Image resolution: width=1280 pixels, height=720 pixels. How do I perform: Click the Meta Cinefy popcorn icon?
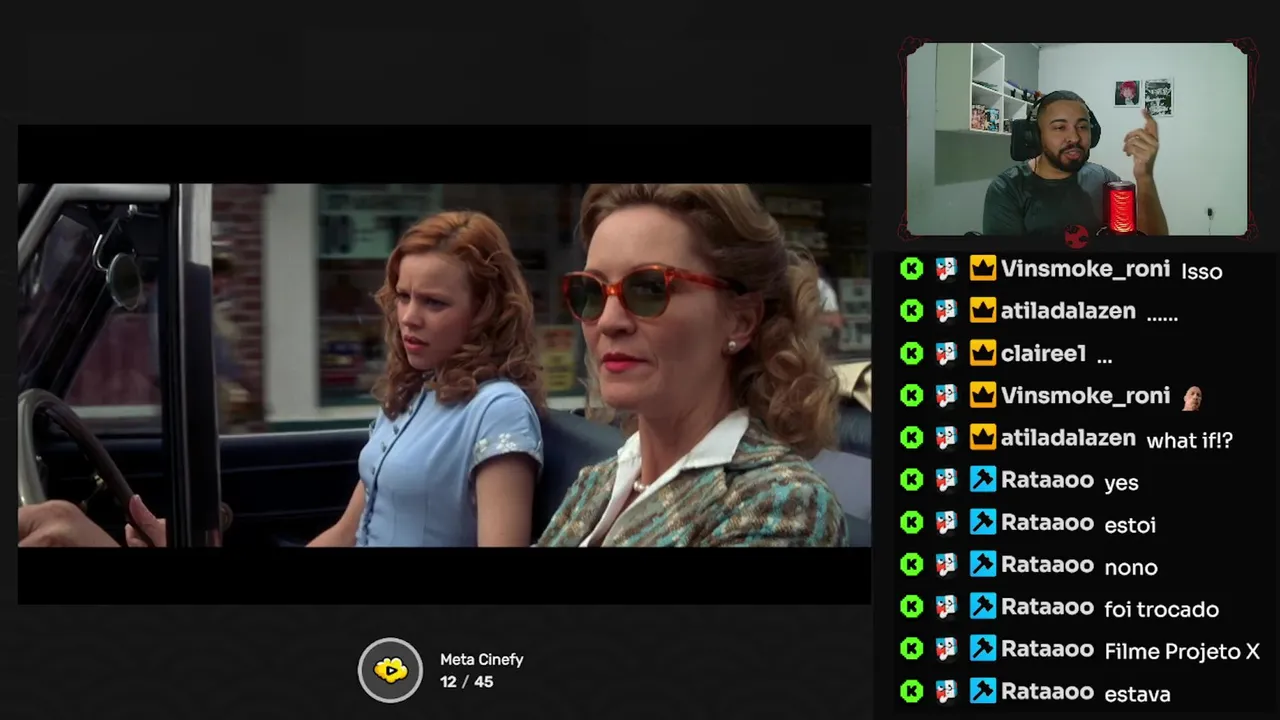point(391,670)
